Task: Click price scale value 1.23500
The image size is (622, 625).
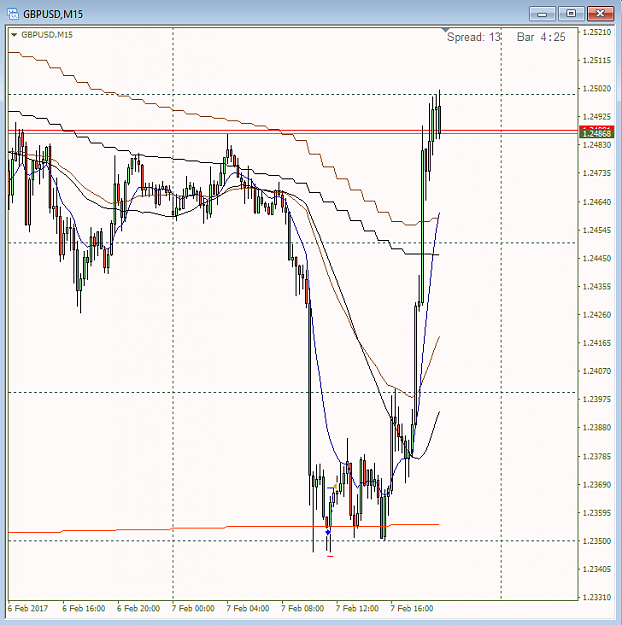Action: (597, 541)
